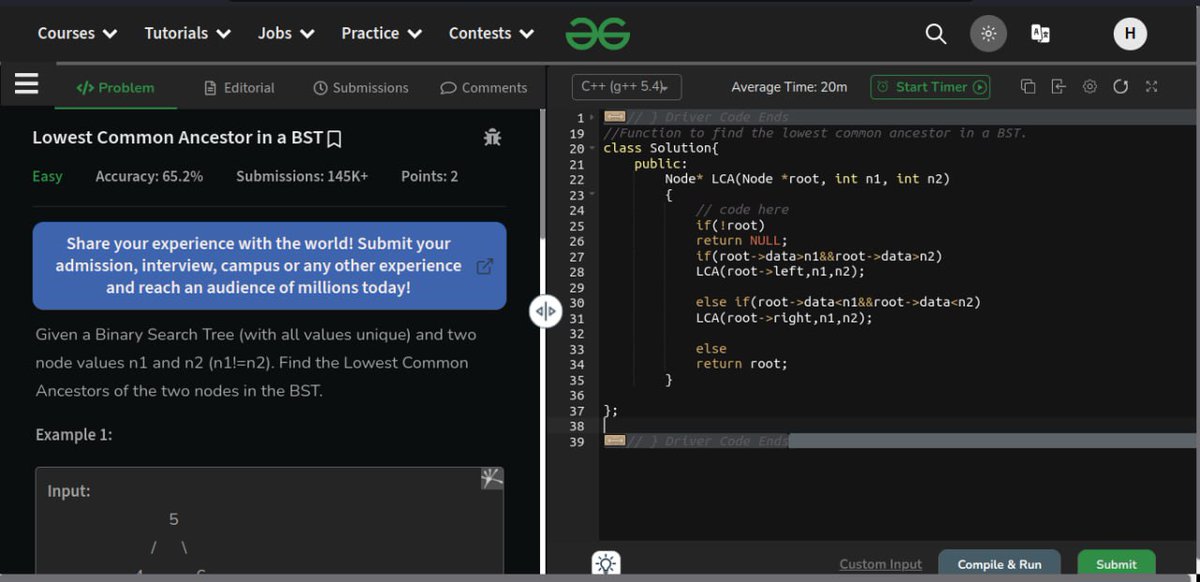The image size is (1200, 582).
Task: Toggle fullscreen editor mode
Action: (1151, 87)
